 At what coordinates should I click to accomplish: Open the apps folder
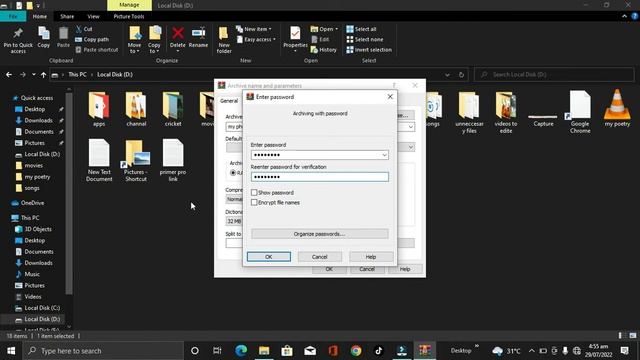click(99, 109)
